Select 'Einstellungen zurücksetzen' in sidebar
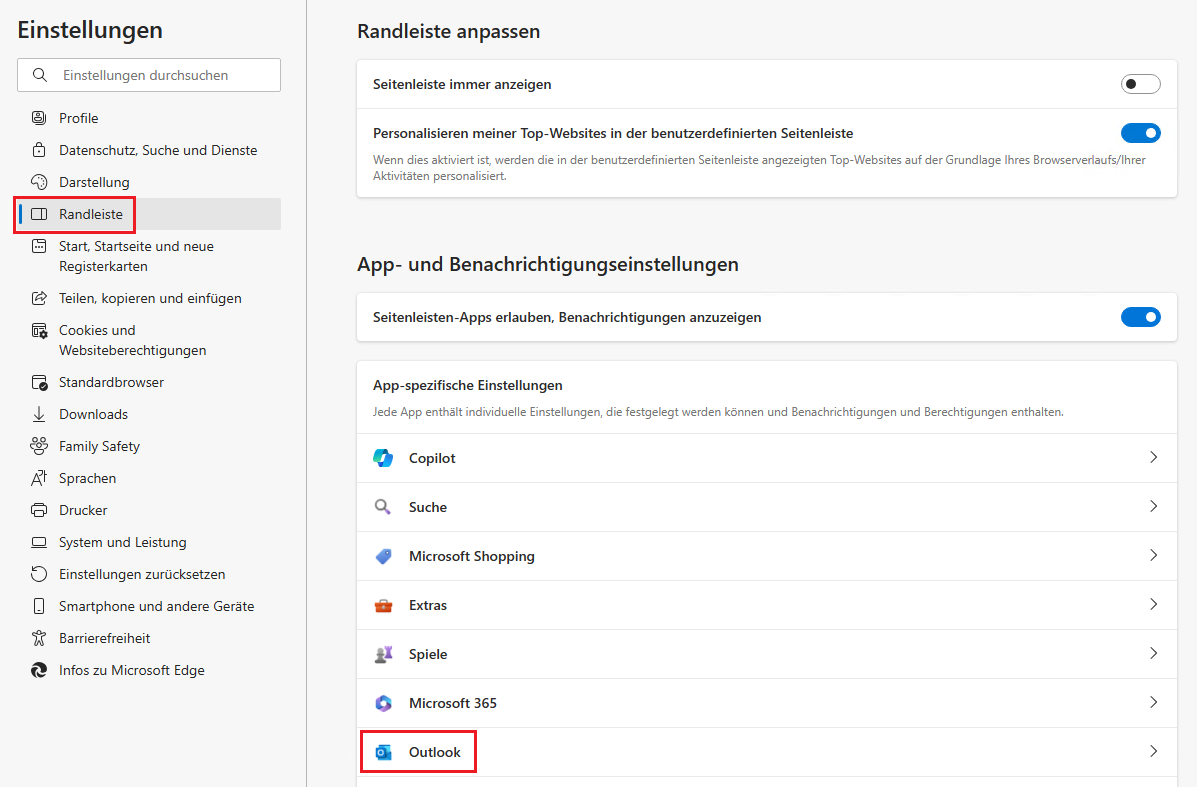 coord(142,574)
